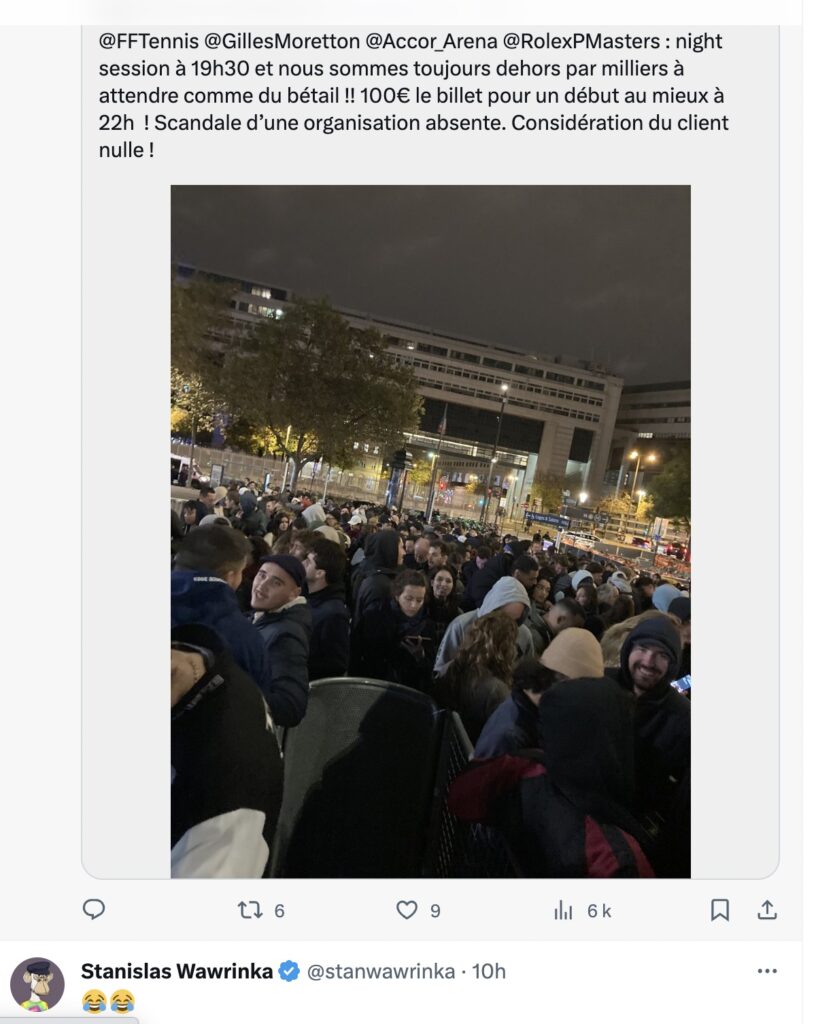The height and width of the screenshot is (1024, 816).
Task: Open the 10h timestamp link
Action: 489,971
